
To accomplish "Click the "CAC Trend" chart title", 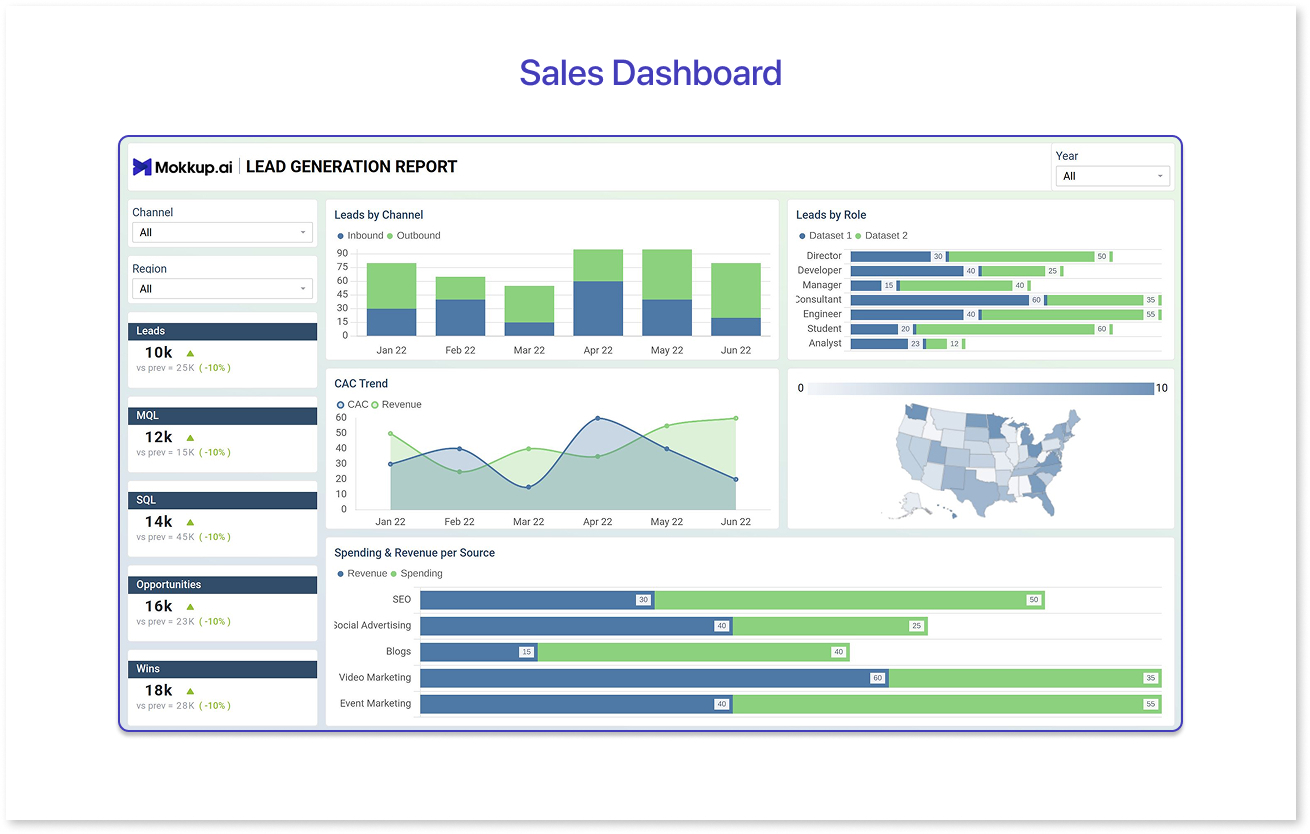I will click(361, 384).
